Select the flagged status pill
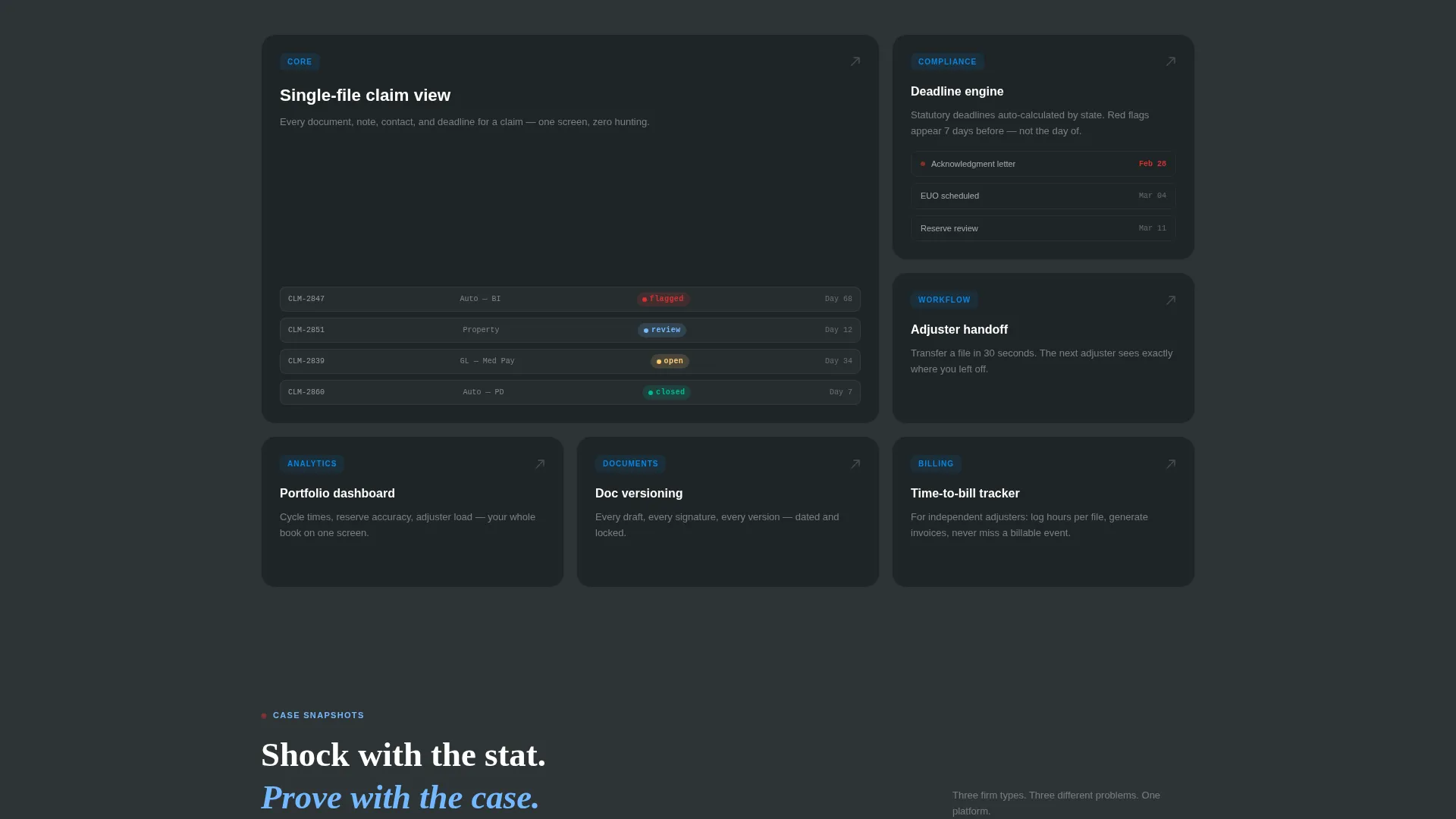Screen dimensions: 1456x819 click(664, 299)
